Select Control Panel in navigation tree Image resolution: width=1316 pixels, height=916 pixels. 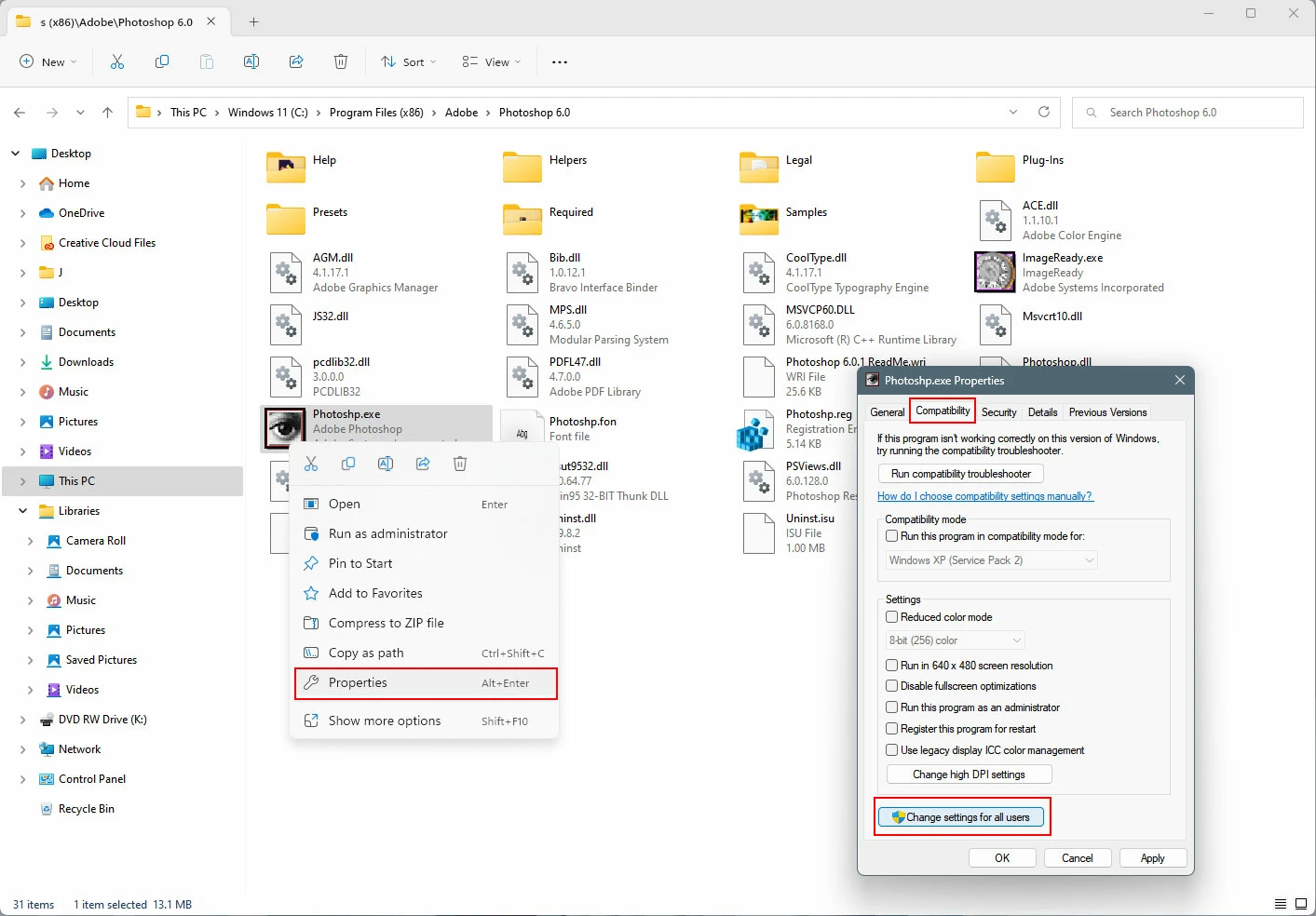tap(91, 779)
